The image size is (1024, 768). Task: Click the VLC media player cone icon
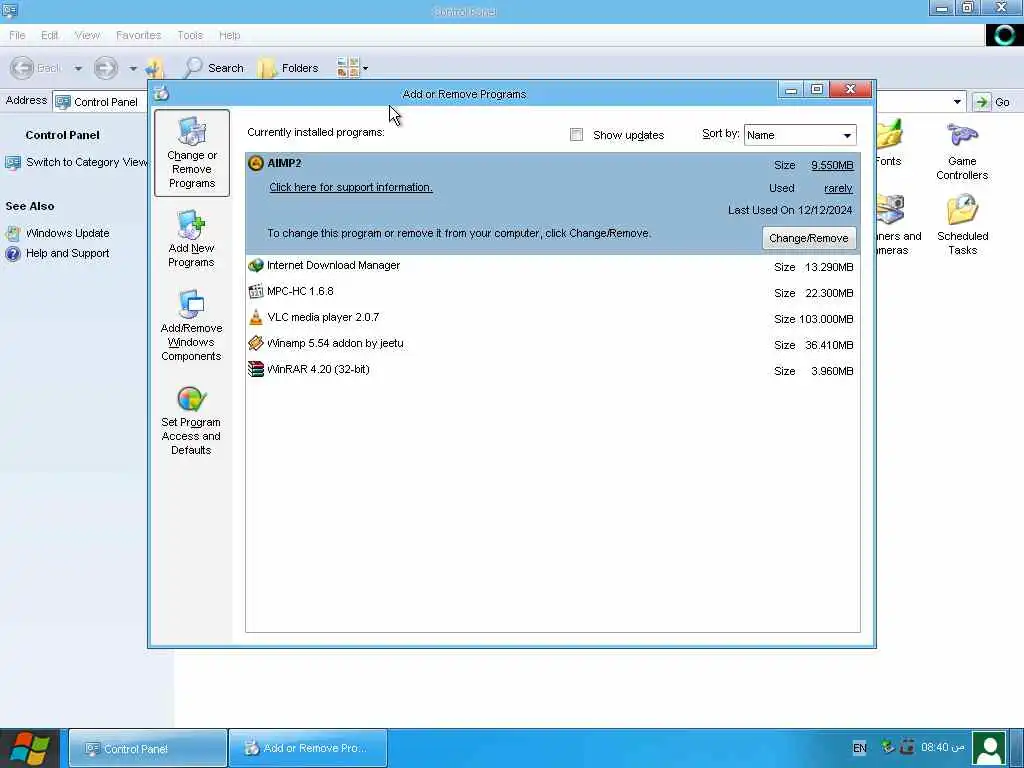pyautogui.click(x=256, y=317)
